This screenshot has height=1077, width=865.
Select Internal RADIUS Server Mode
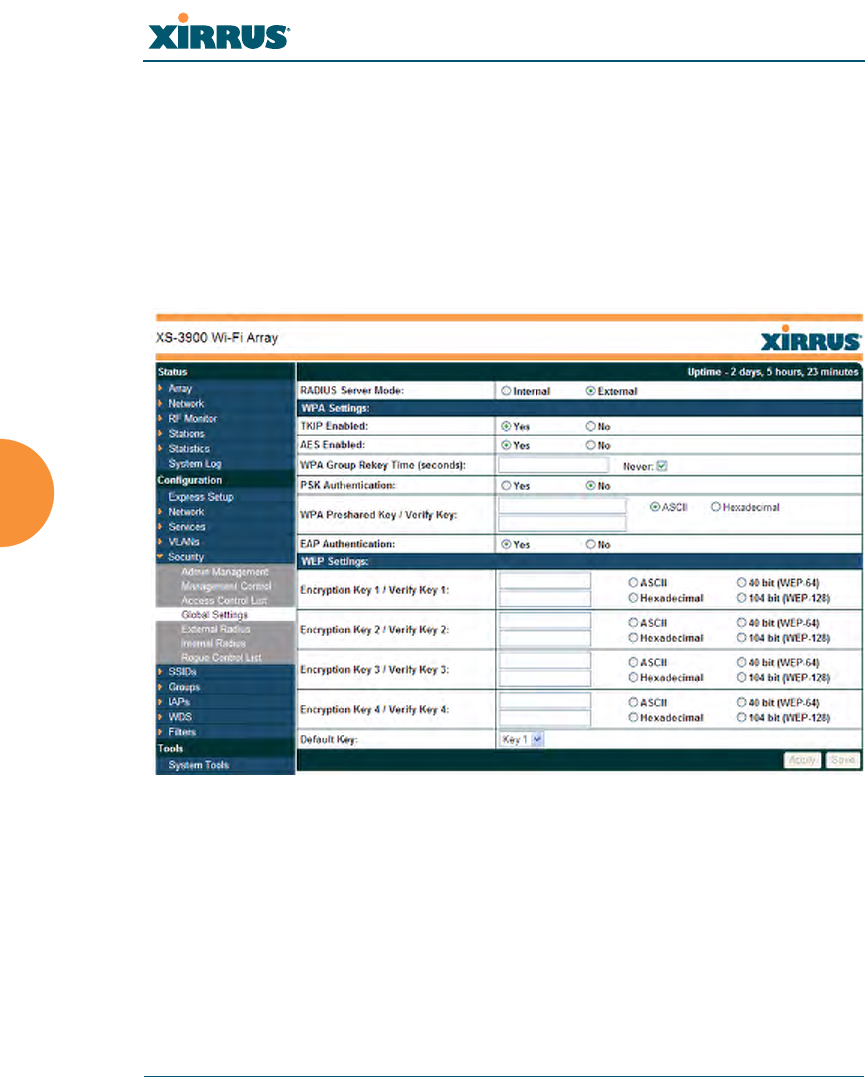click(506, 391)
